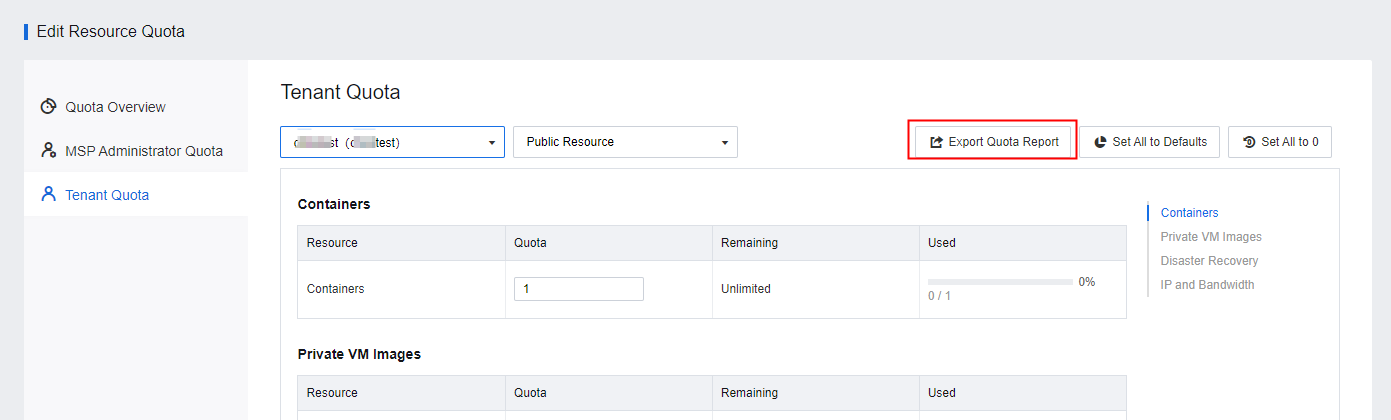This screenshot has height=420, width=1391.
Task: Open the tenant selection dropdown
Action: pos(392,142)
